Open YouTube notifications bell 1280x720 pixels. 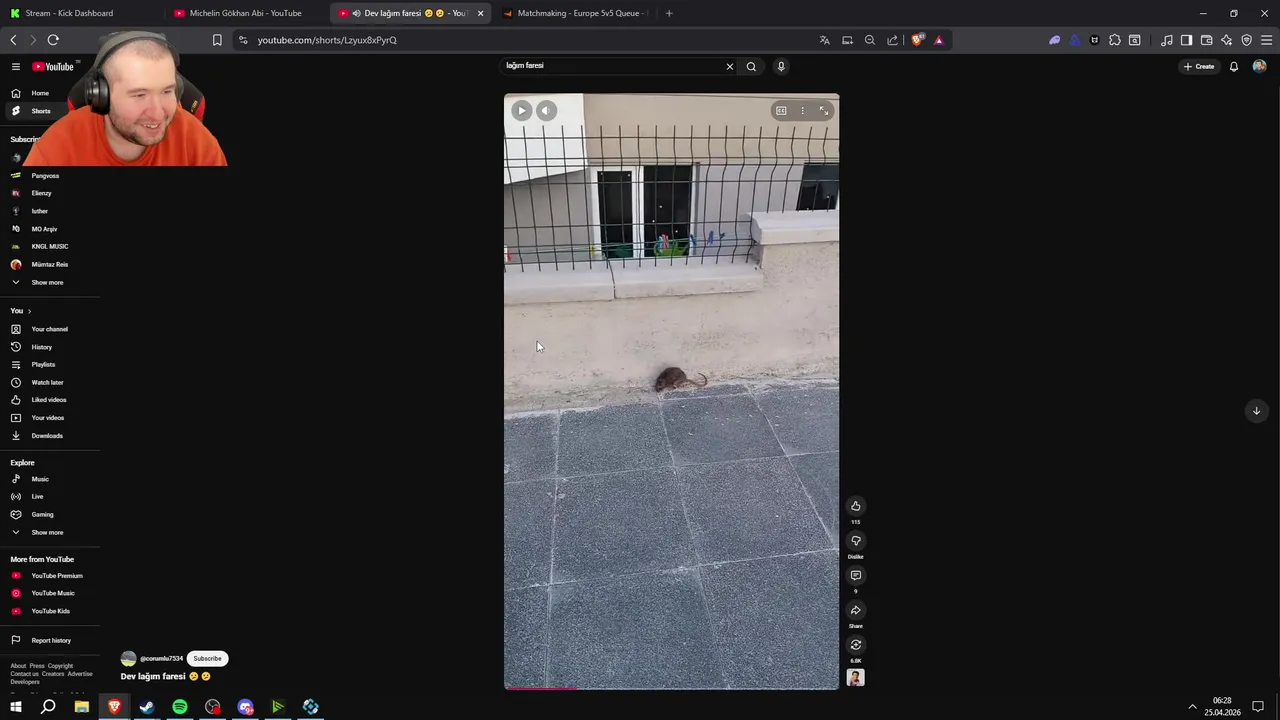(x=1234, y=66)
